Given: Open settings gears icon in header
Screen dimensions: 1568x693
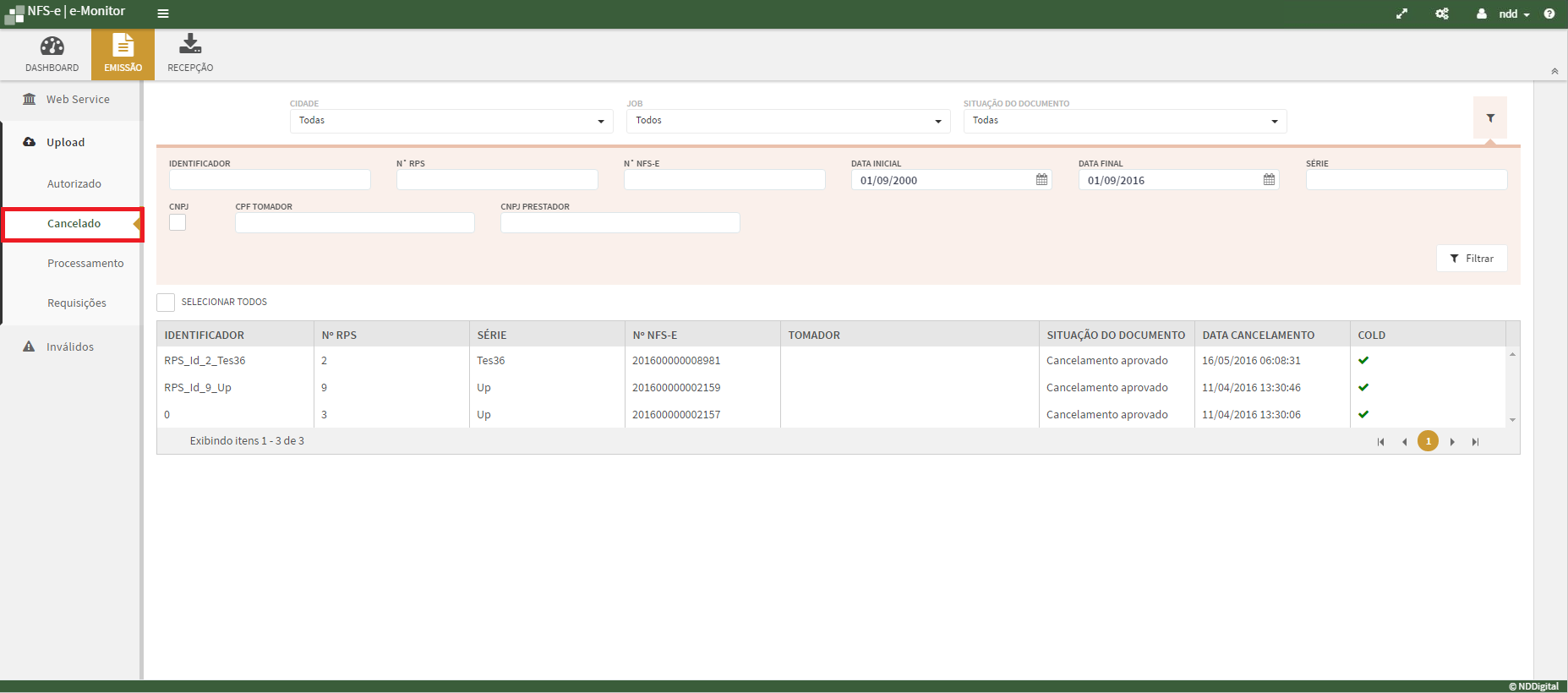Looking at the screenshot, I should pyautogui.click(x=1442, y=14).
